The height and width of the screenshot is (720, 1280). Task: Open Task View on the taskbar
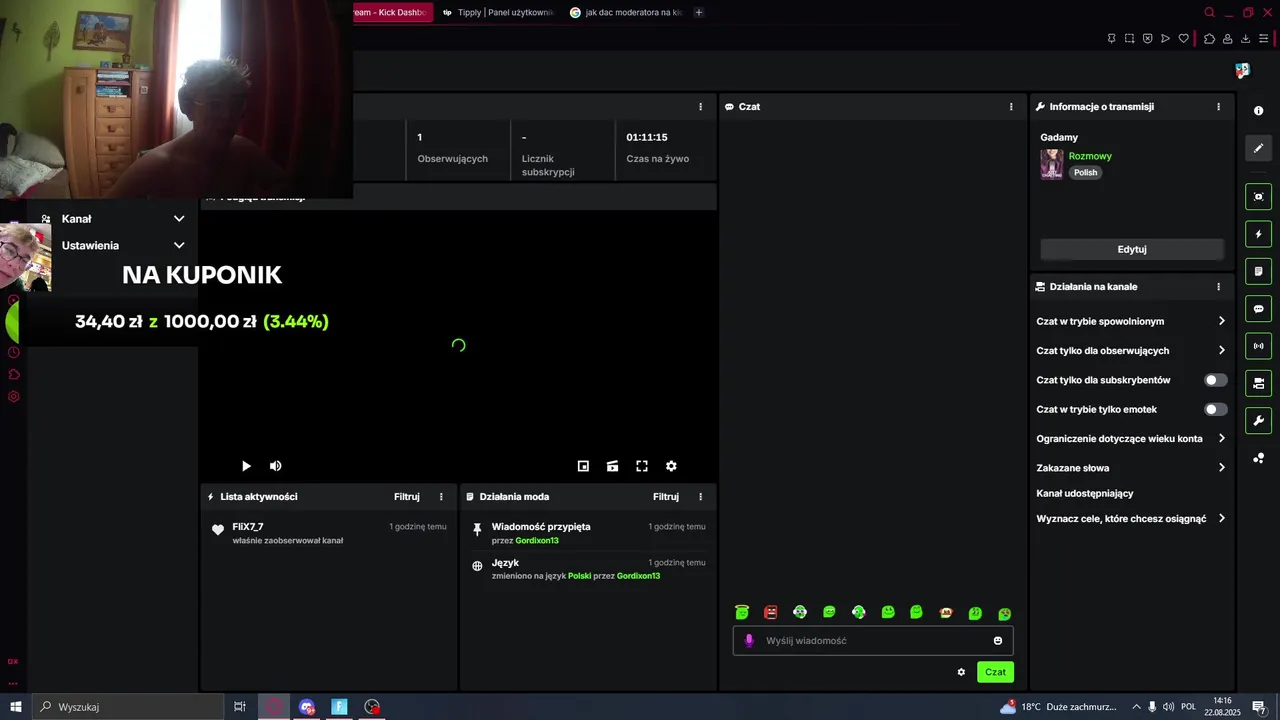point(240,707)
